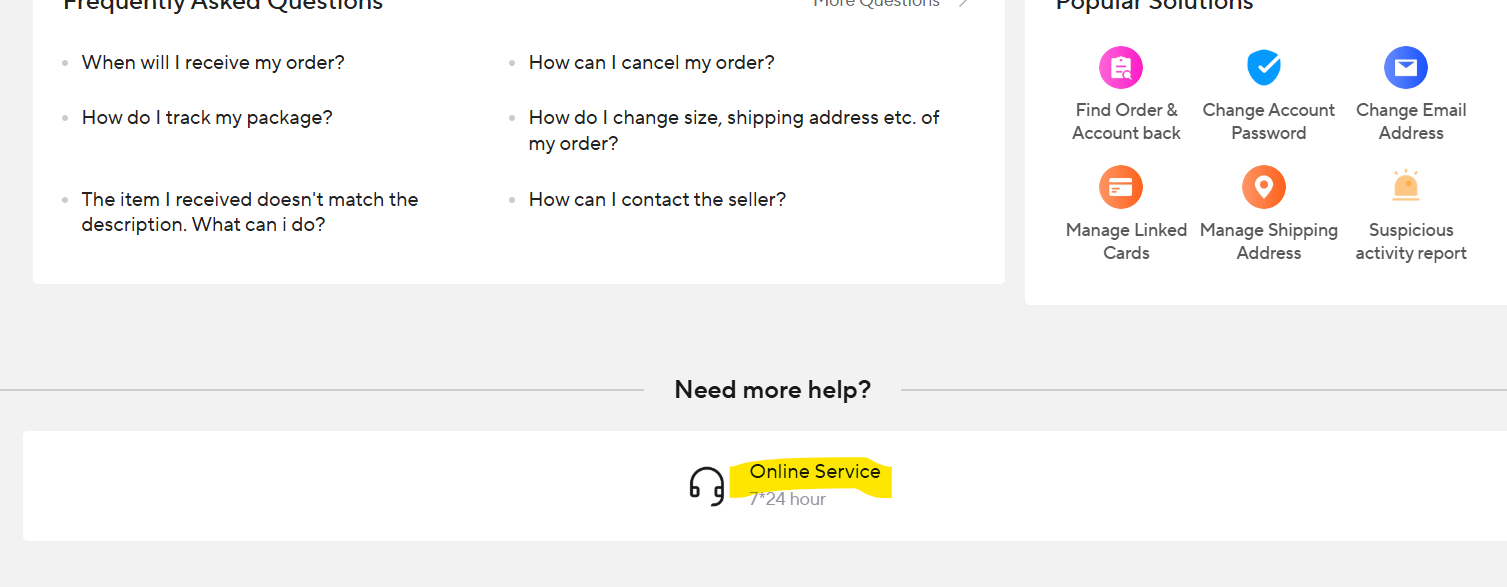The image size is (1507, 587).
Task: Open "When will I receive my order?"
Action: tap(213, 63)
